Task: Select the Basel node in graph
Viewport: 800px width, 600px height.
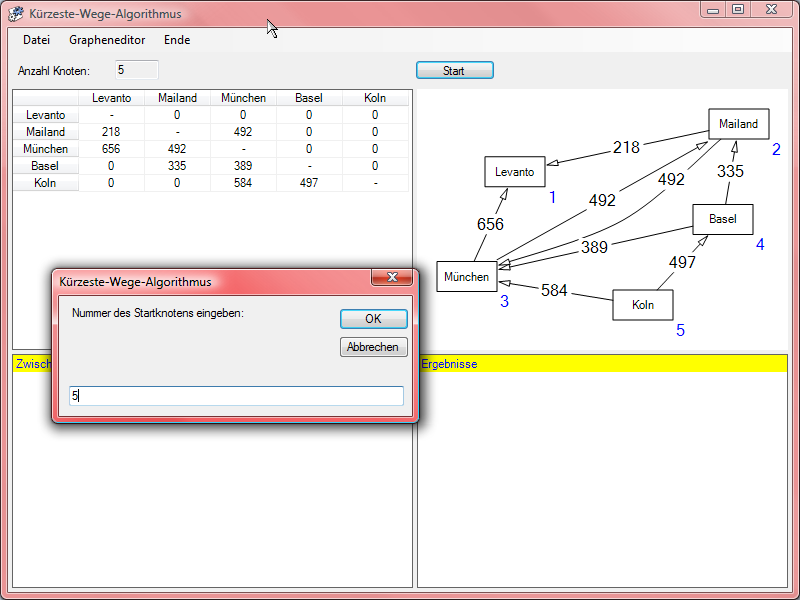Action: 722,219
